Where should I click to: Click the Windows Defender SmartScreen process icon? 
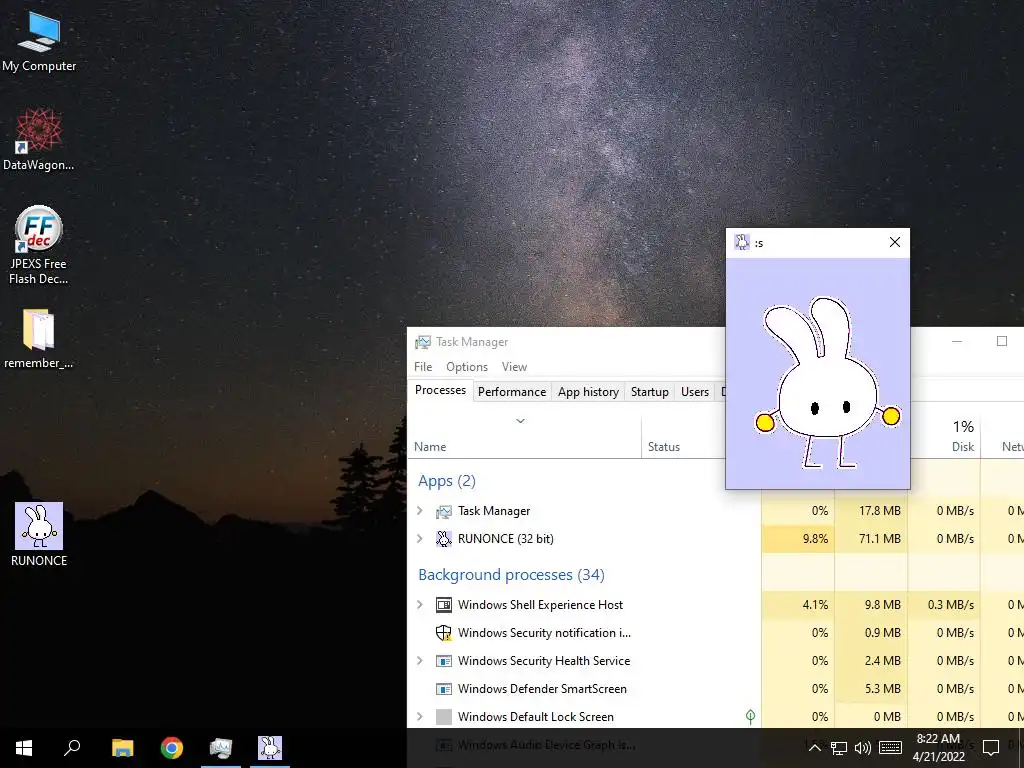(x=443, y=689)
